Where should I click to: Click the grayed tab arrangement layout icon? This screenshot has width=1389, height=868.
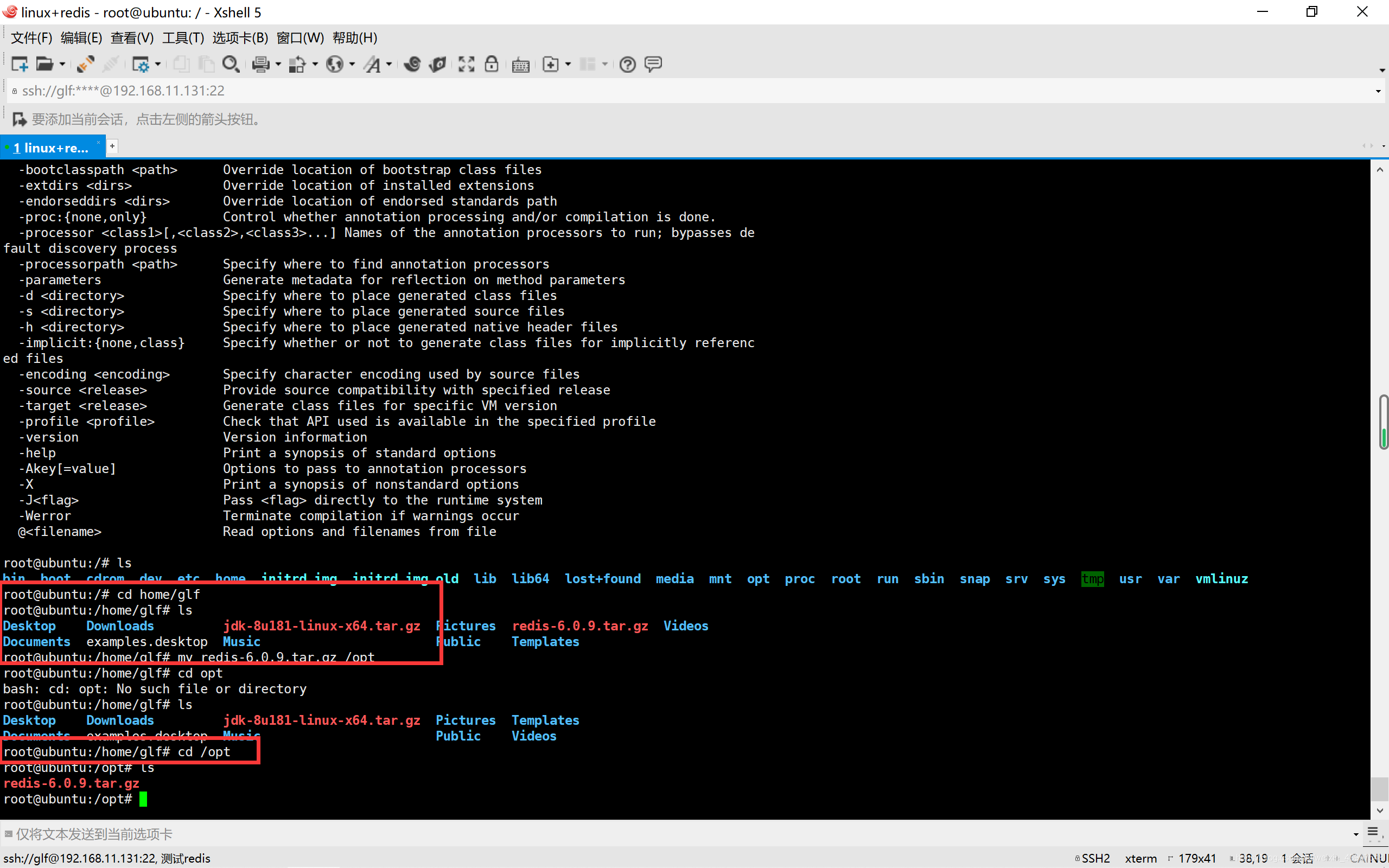pyautogui.click(x=588, y=65)
